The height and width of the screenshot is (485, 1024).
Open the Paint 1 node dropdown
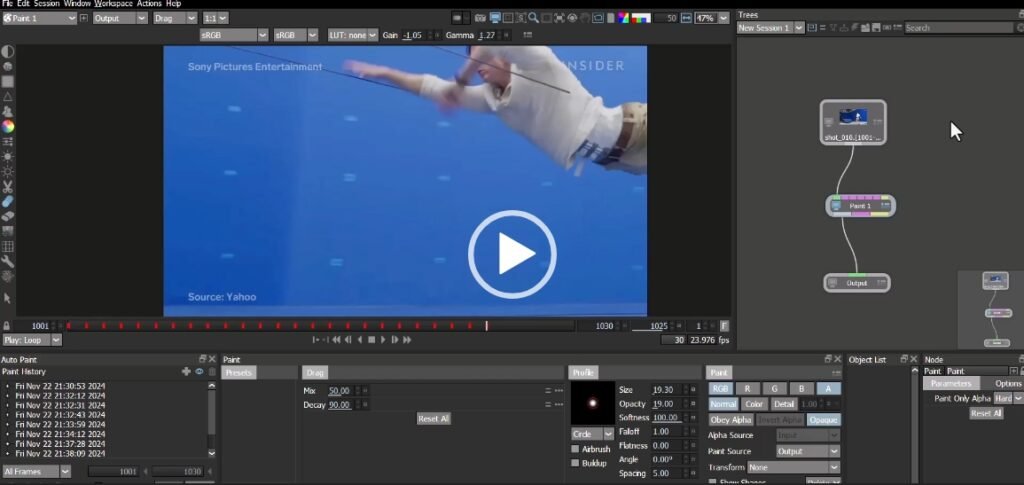[39, 18]
